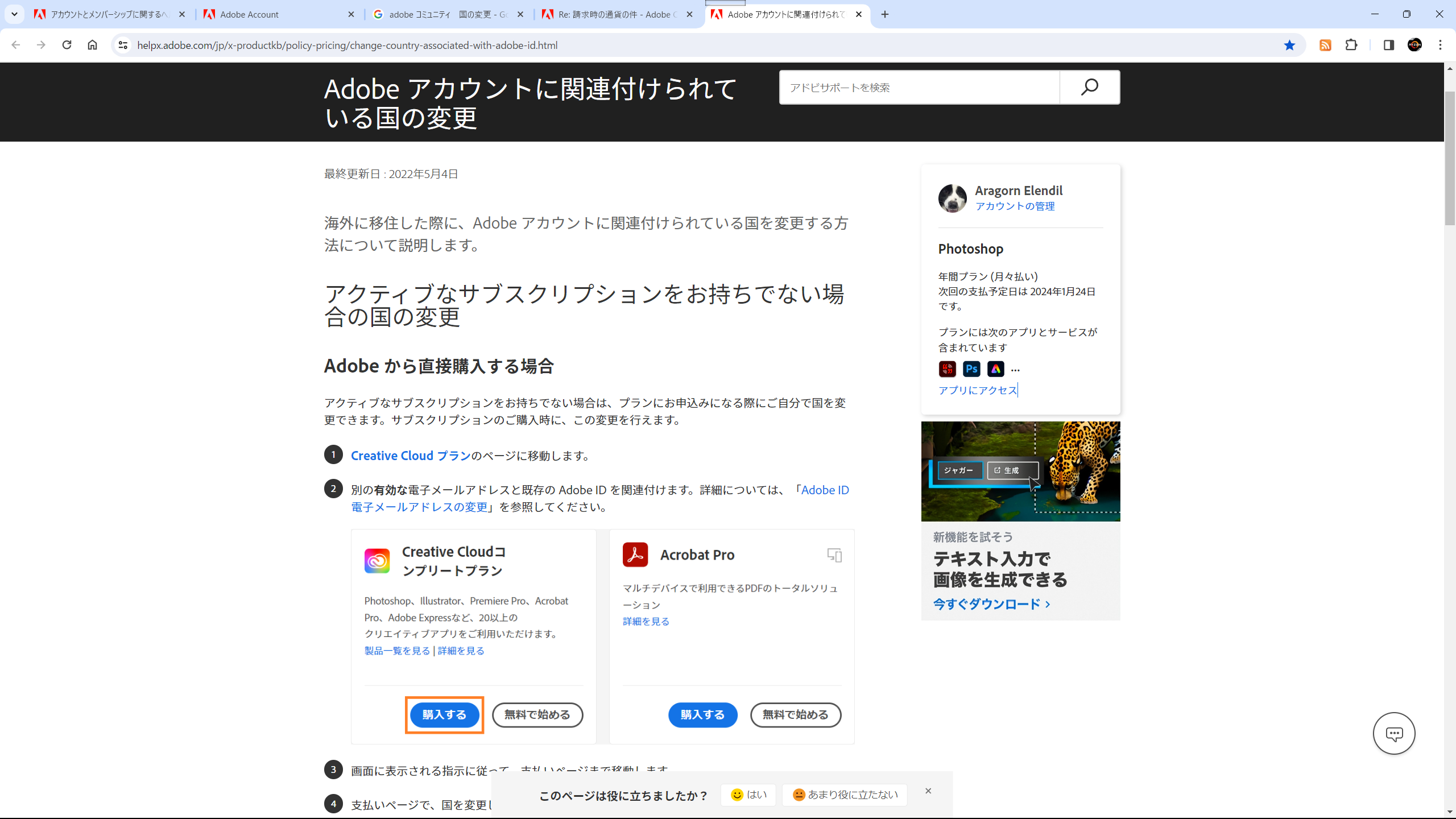Screen dimensions: 1456x819
Task: Go to the browser home page
Action: point(92,45)
